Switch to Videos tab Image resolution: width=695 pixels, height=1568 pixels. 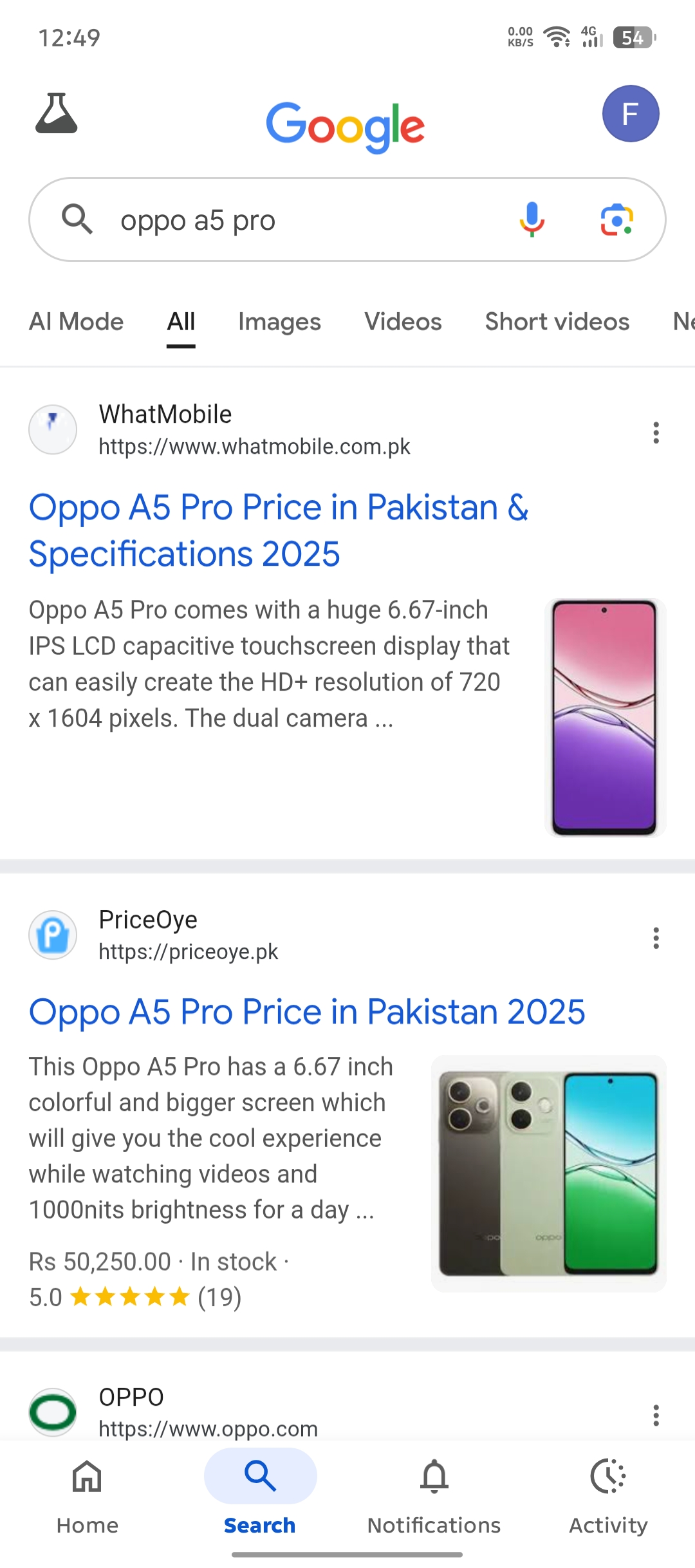pos(403,322)
